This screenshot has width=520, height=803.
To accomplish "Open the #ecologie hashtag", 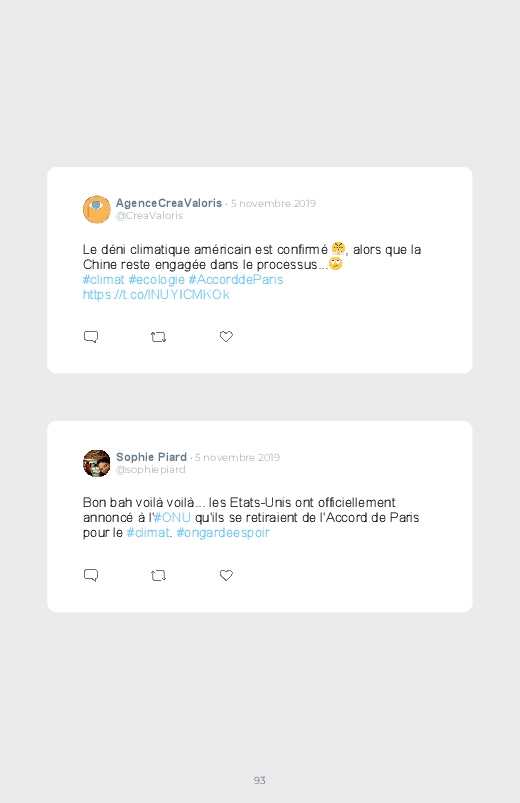I will pos(156,280).
